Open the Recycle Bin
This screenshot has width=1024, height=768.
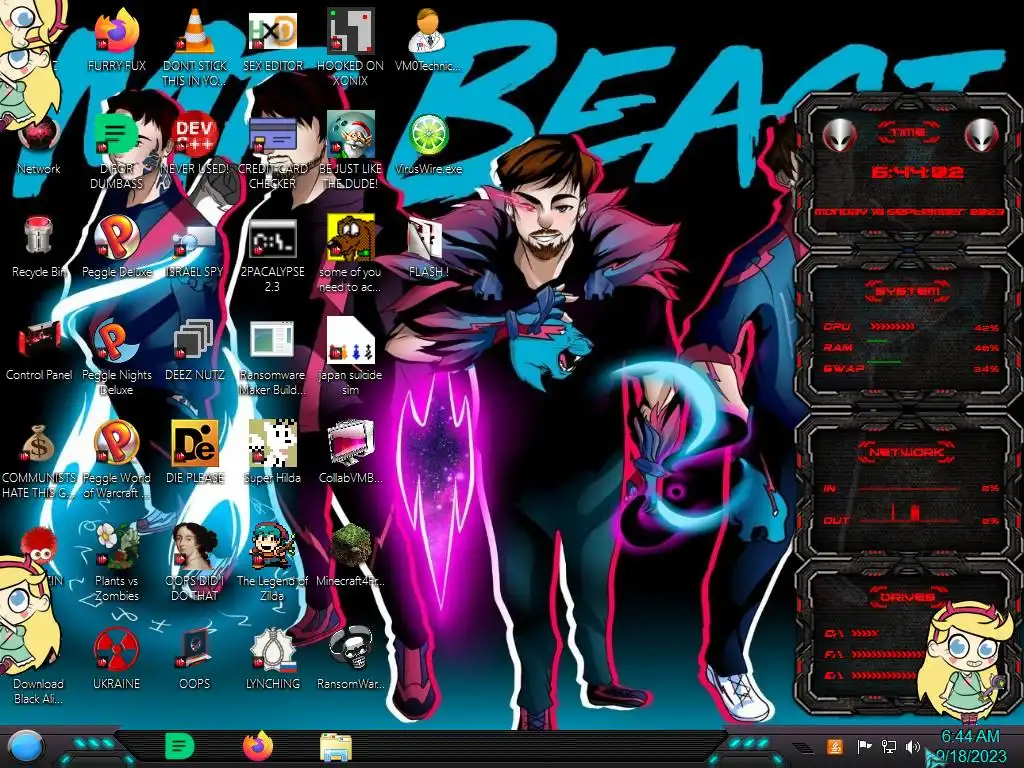(x=39, y=236)
